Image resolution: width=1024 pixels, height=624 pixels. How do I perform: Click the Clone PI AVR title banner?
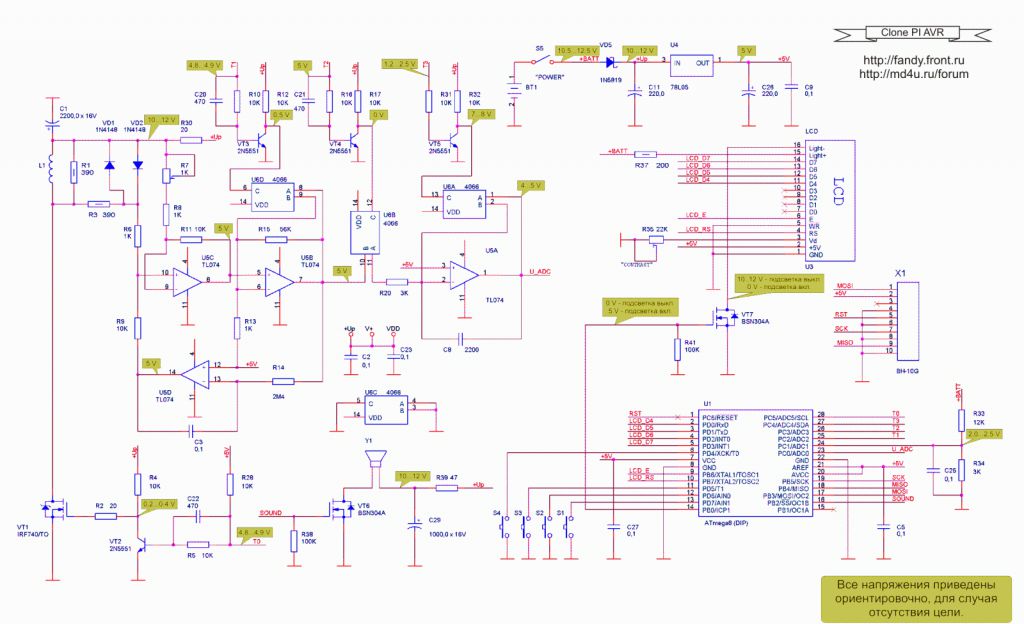pyautogui.click(x=912, y=33)
